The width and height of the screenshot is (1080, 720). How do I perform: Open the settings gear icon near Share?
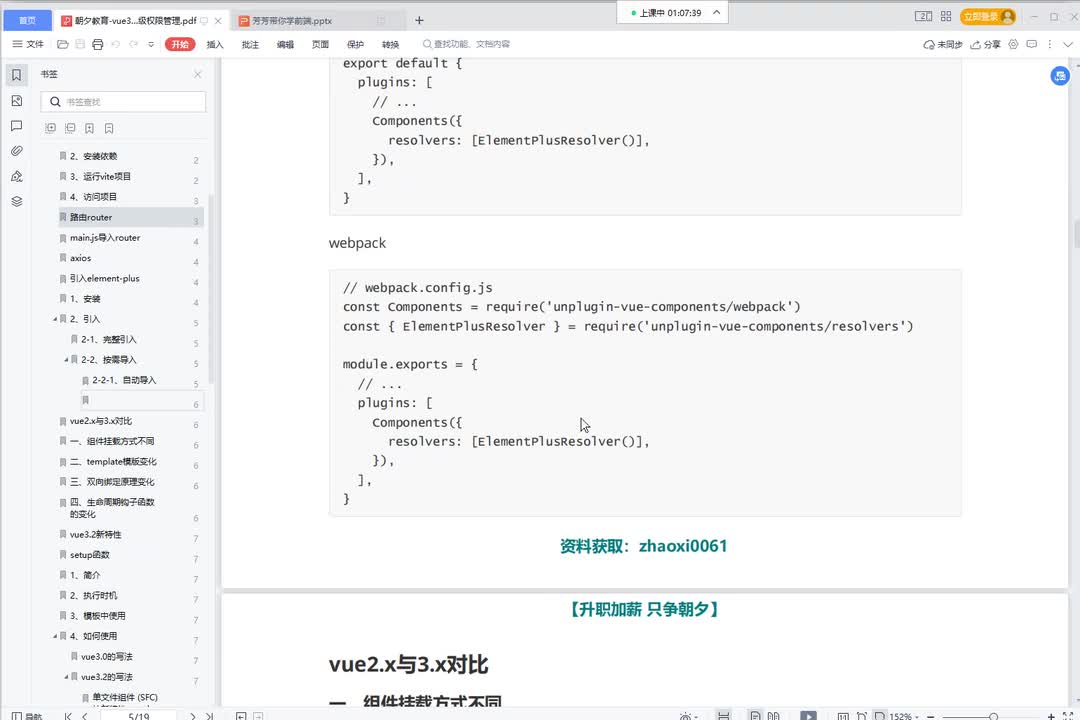tap(1013, 44)
